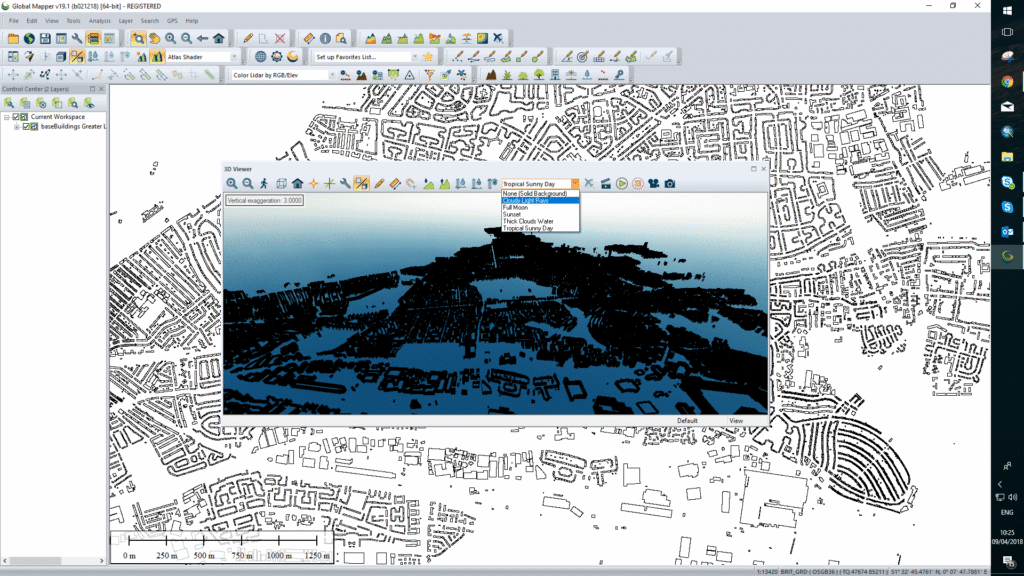Return main map to home full view
Image resolution: width=1024 pixels, height=576 pixels.
[219, 39]
